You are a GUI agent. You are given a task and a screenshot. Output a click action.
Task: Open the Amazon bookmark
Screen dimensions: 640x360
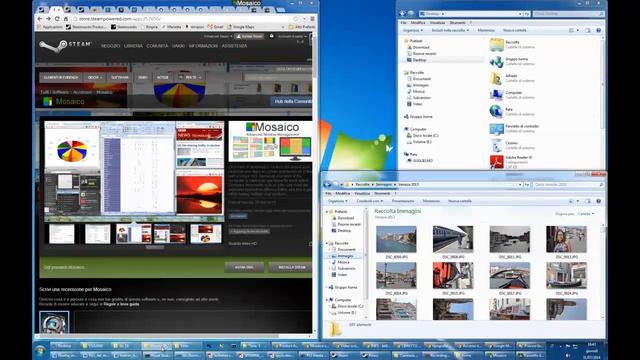click(x=195, y=27)
